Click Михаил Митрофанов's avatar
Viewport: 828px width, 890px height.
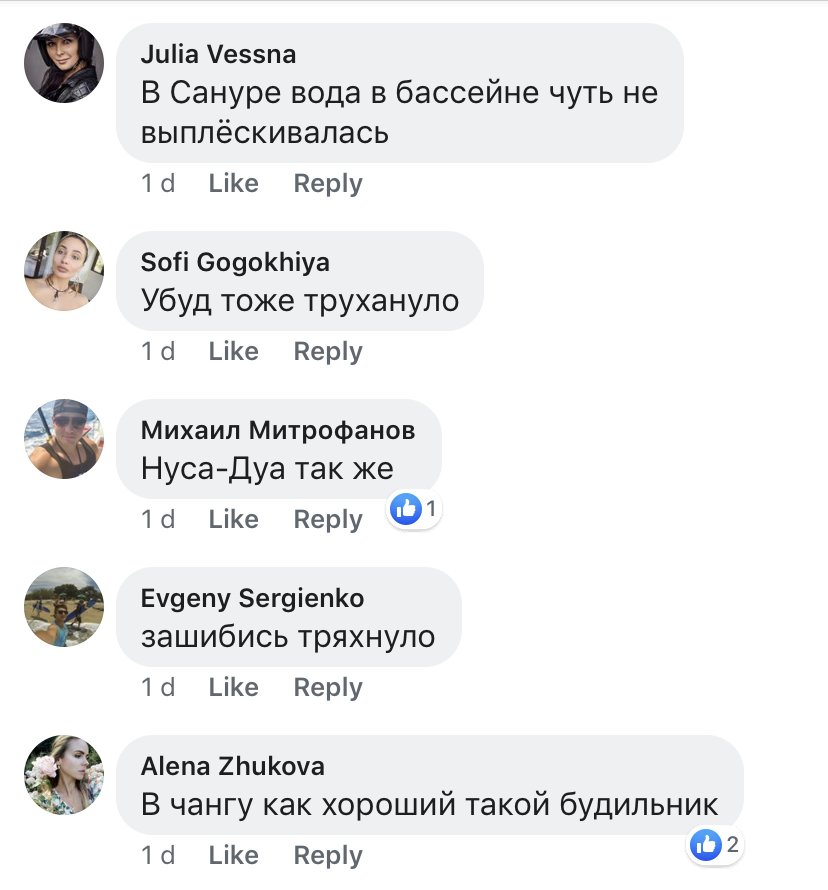click(x=64, y=439)
